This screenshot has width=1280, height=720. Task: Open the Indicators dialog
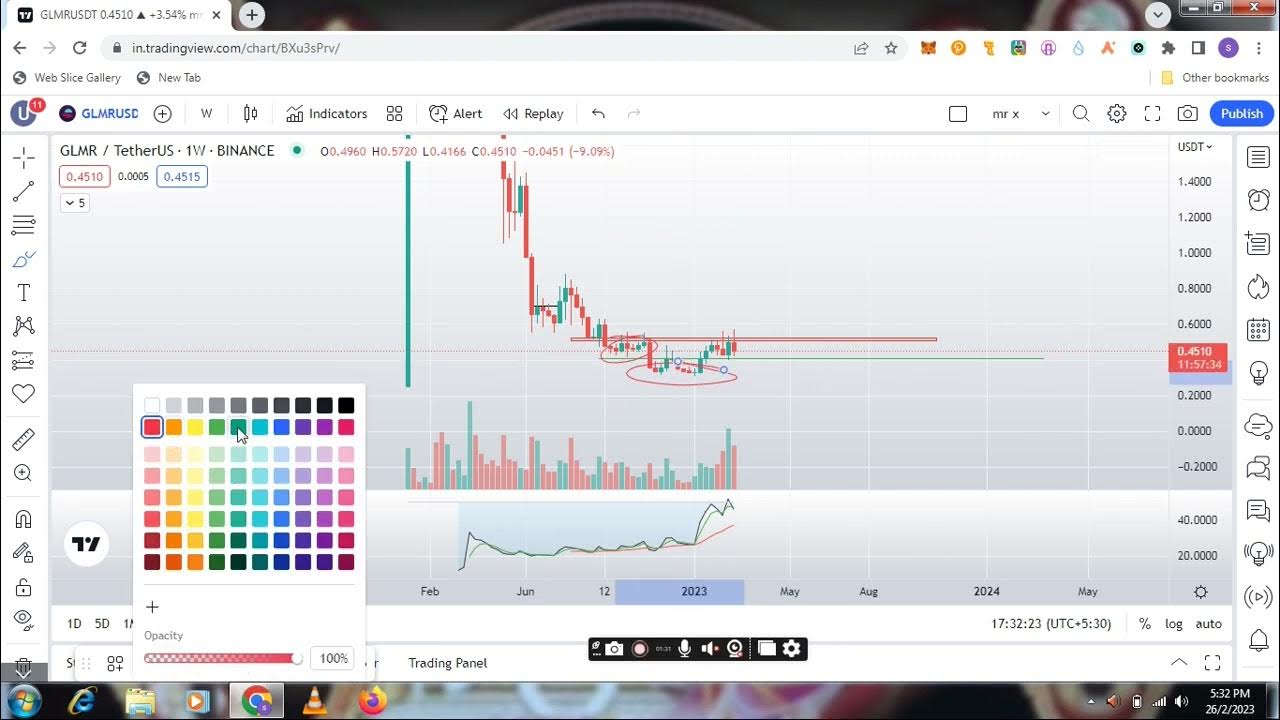(327, 114)
